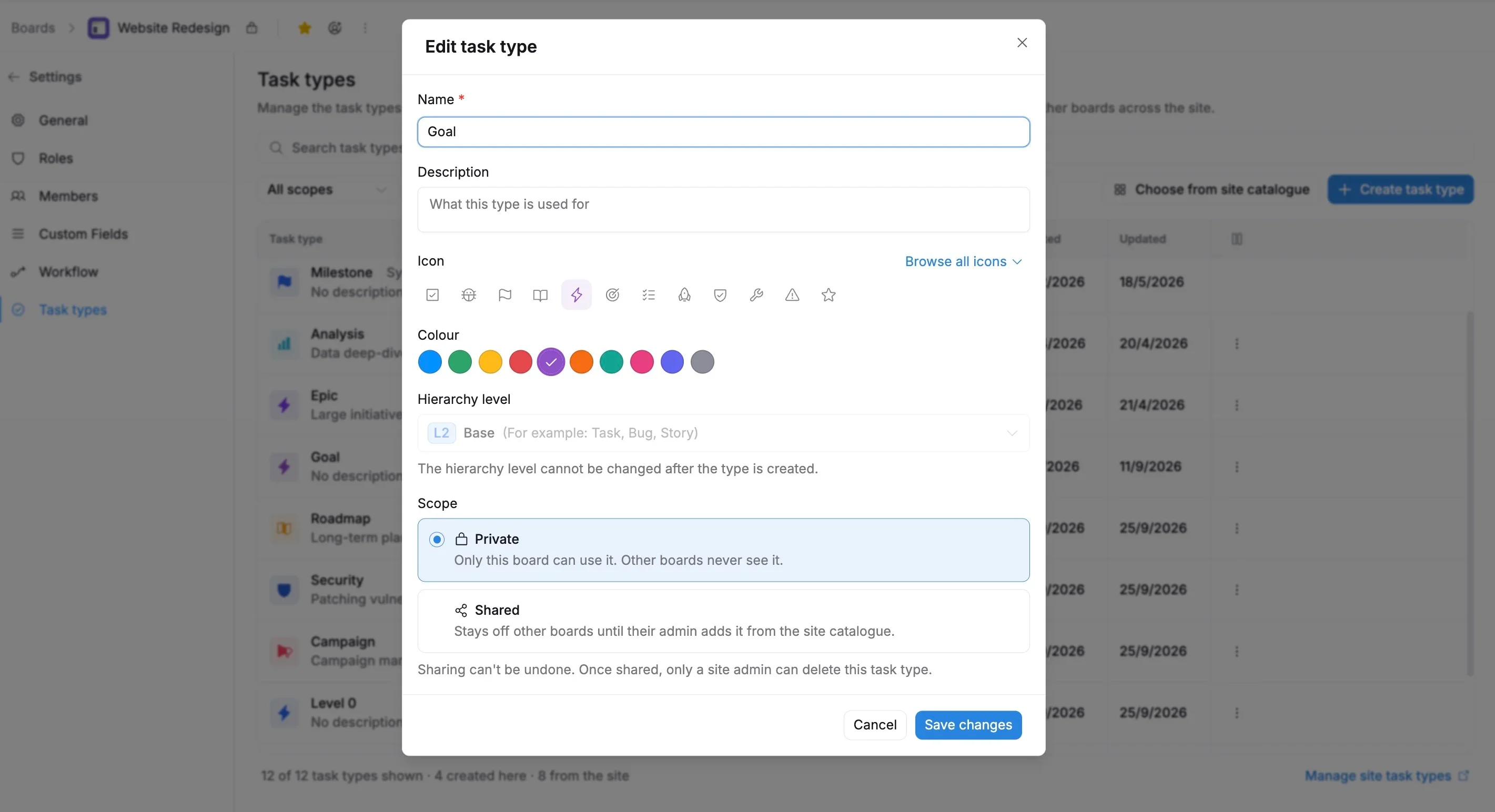Viewport: 1495px width, 812px height.
Task: Click Save changes button
Action: pos(968,725)
